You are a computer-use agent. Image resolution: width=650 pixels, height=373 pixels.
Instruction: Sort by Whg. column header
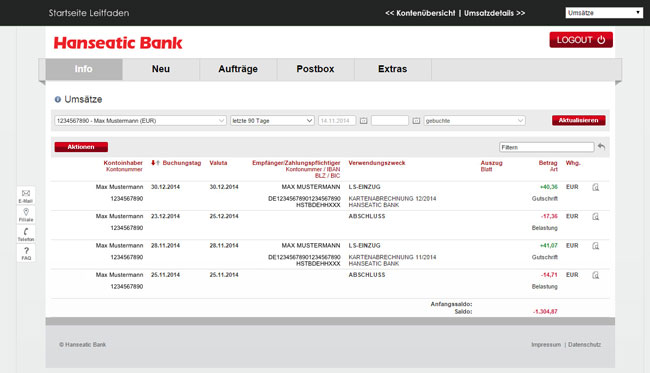point(573,163)
